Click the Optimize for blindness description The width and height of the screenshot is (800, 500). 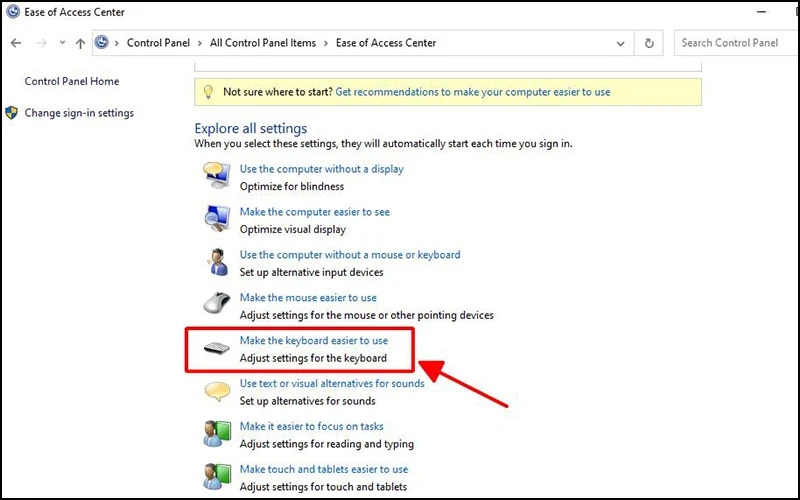point(292,186)
